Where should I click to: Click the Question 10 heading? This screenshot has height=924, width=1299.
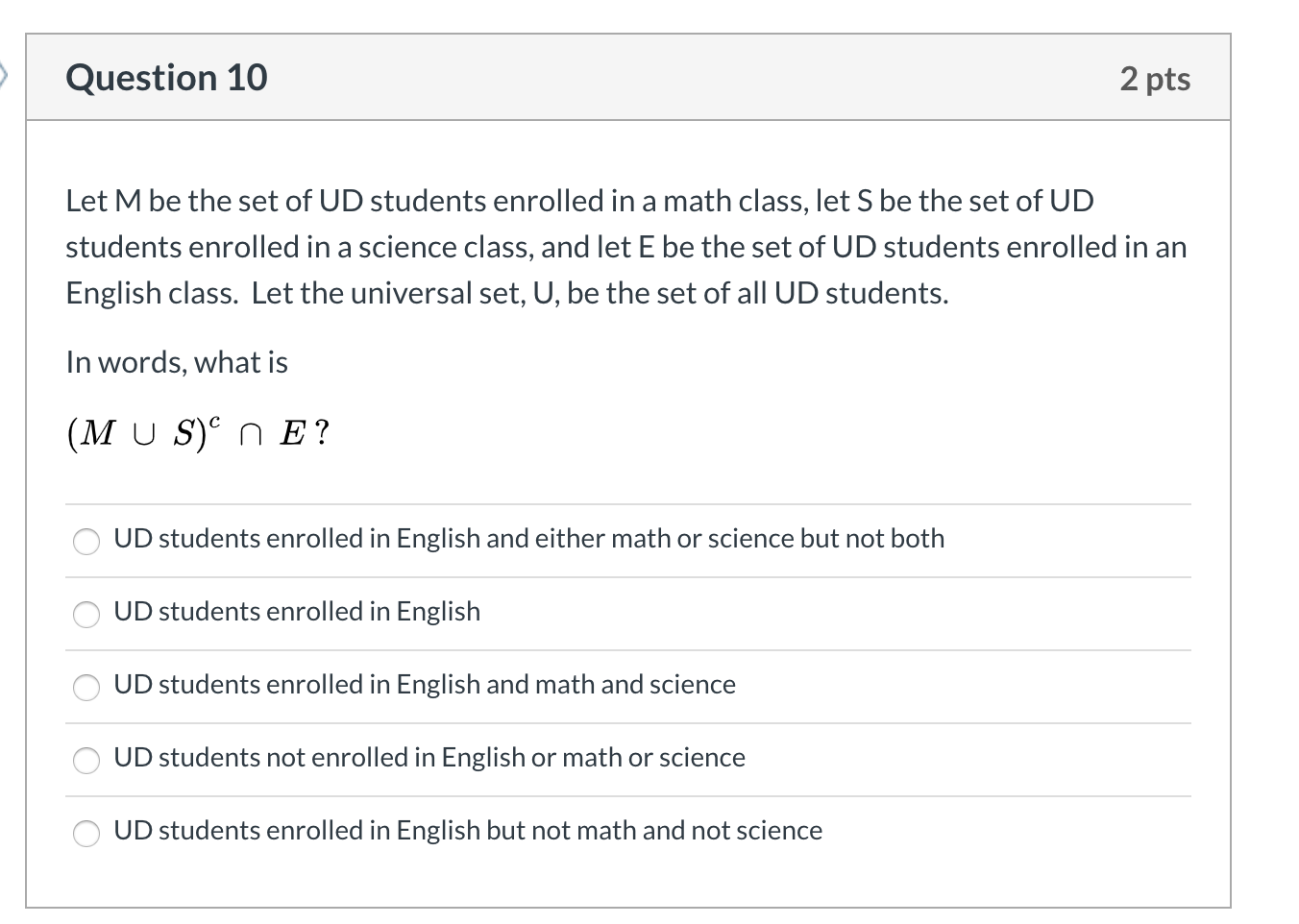click(166, 78)
